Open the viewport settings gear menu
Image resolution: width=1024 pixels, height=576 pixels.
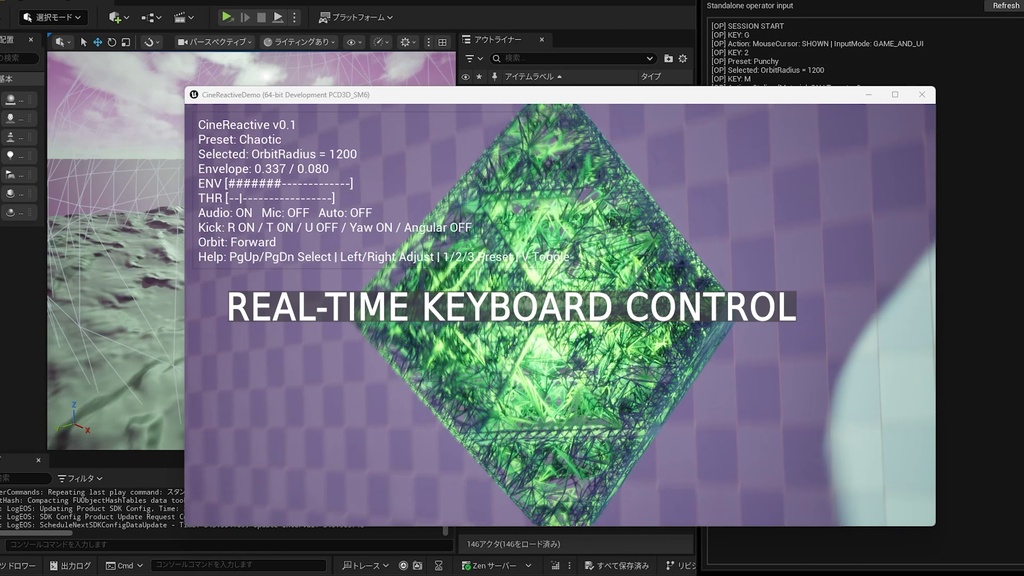pos(408,42)
